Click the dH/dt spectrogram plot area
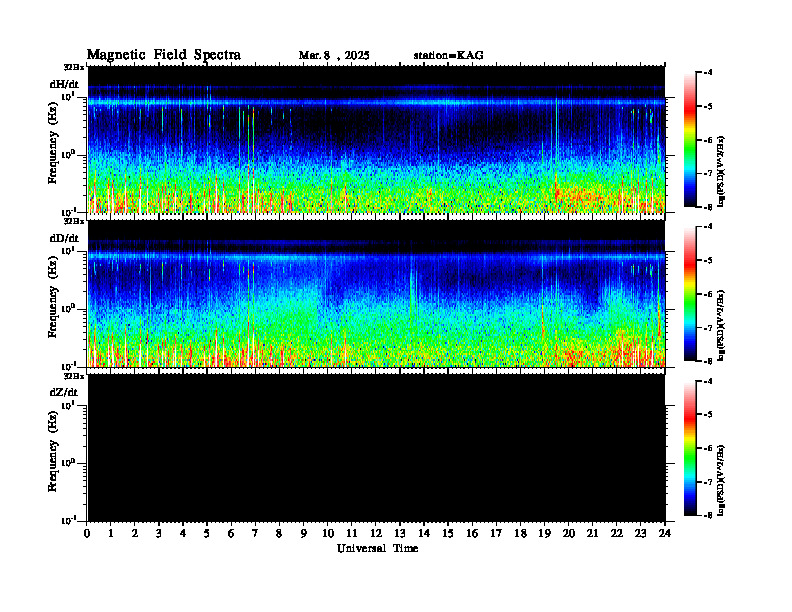792x612 pixels. pyautogui.click(x=376, y=139)
